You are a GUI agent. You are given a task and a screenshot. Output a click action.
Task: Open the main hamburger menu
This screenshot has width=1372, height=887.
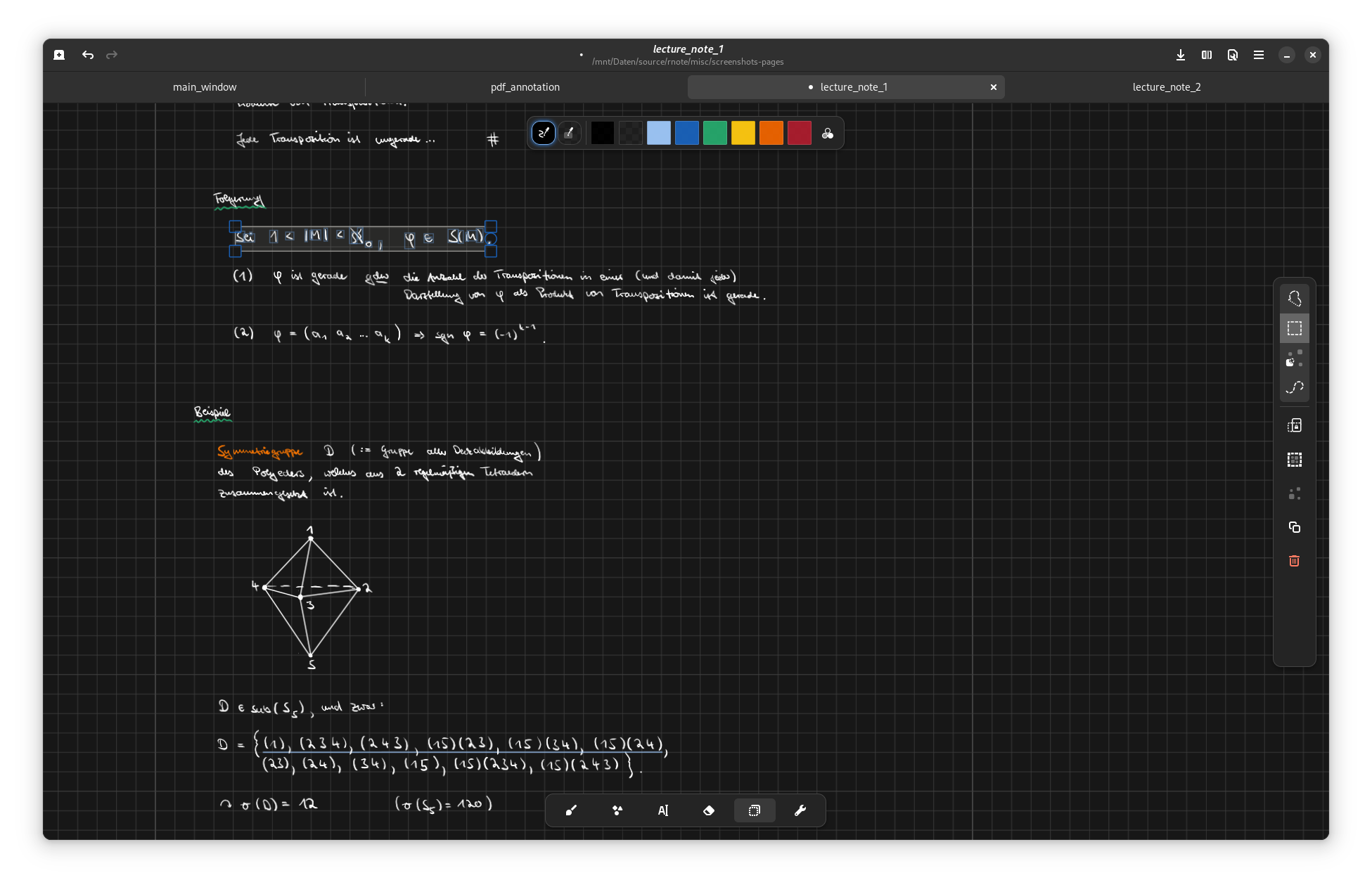pyautogui.click(x=1259, y=55)
